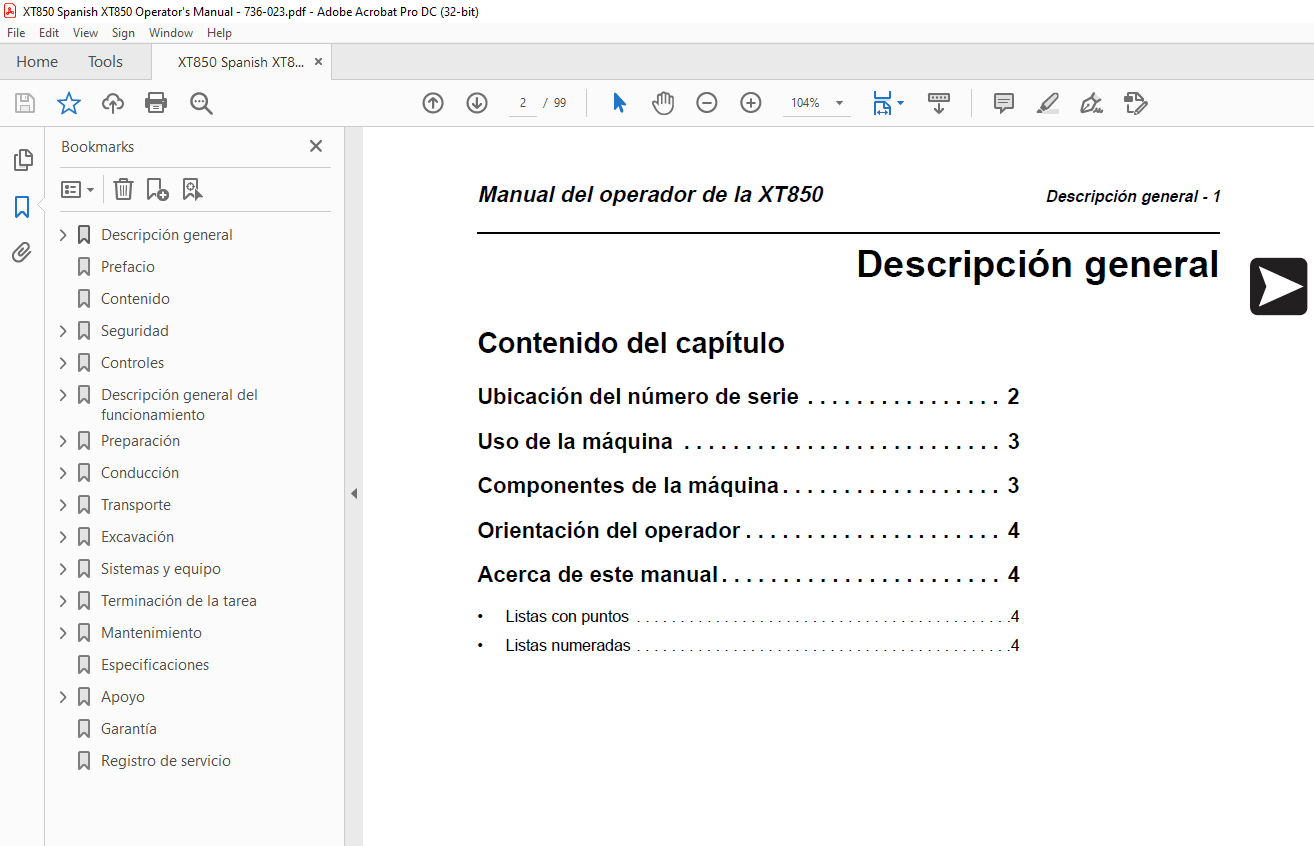Close the XT850 Spanish document tab

click(x=318, y=62)
